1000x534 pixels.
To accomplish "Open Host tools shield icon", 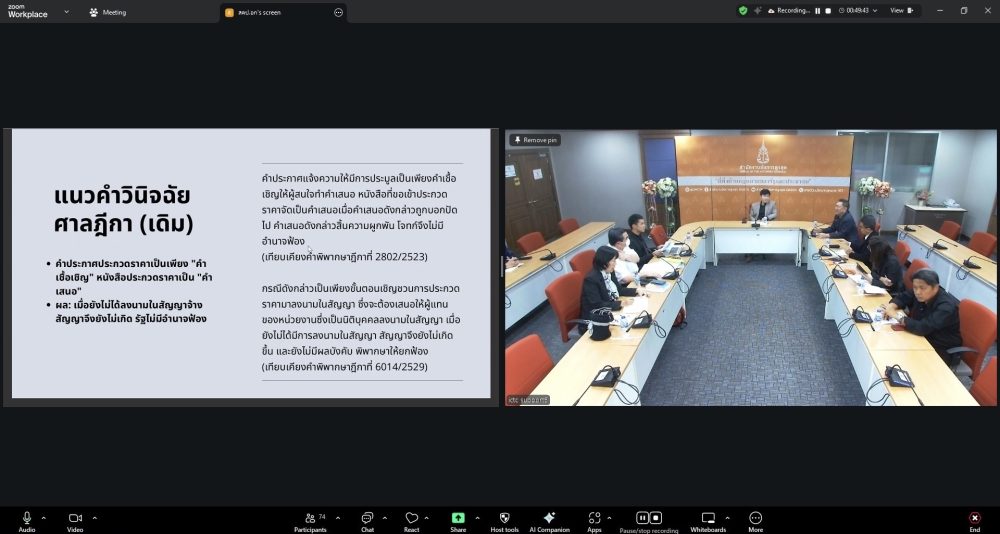I will pos(504,518).
